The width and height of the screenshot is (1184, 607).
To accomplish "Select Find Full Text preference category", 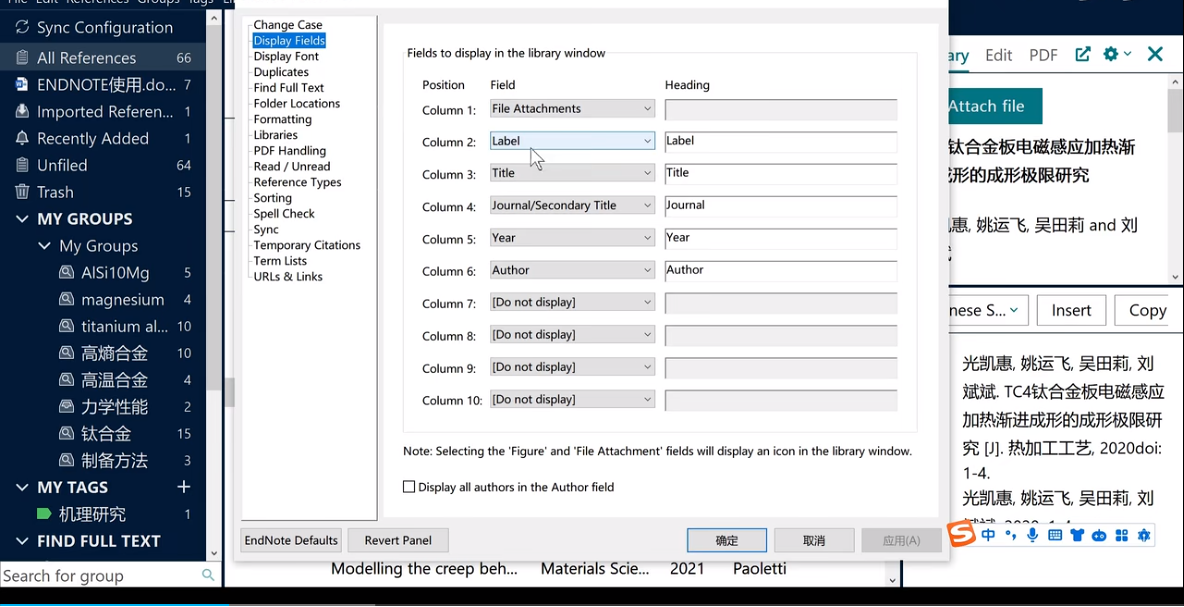I will pos(288,88).
